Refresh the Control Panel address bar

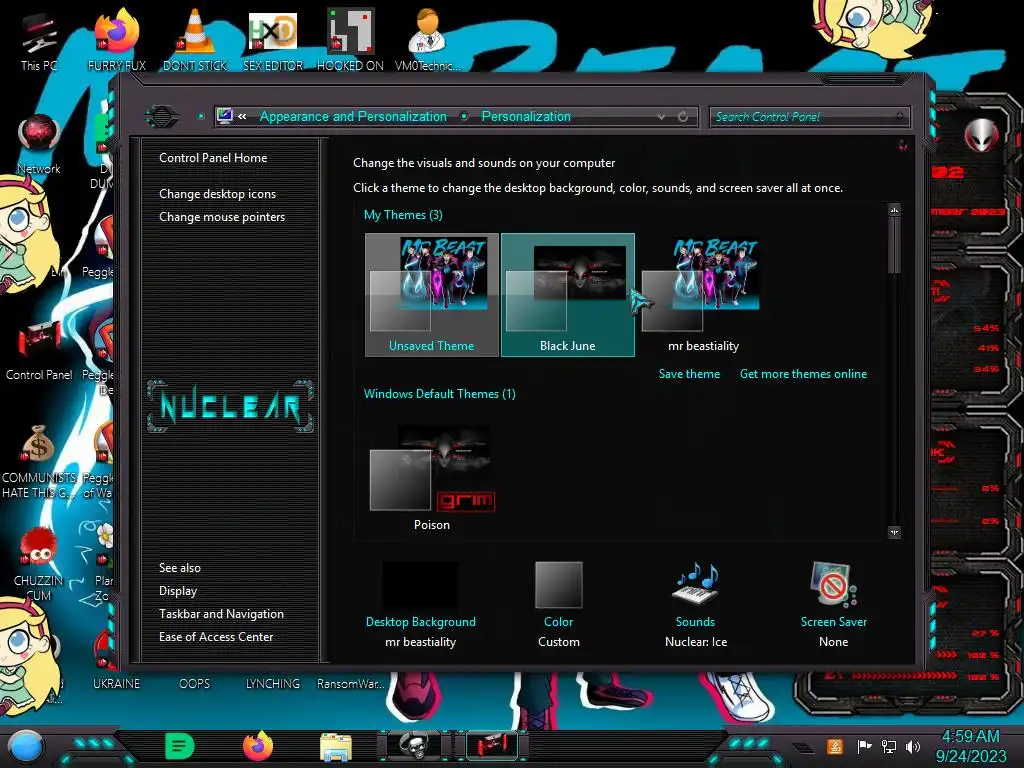[x=683, y=117]
